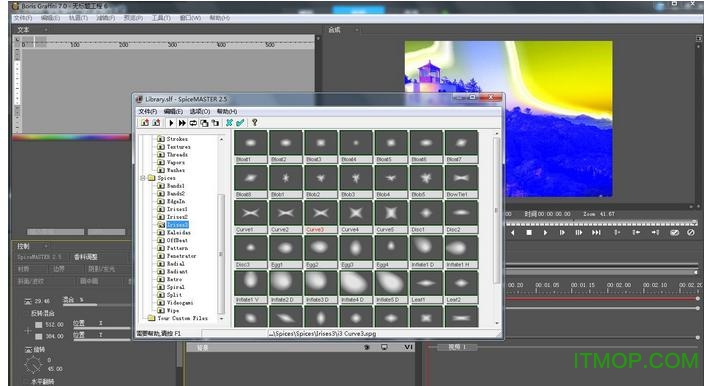Select the Bloat1 spice thumbnail
Screen dimensions: 704x386
pos(251,147)
